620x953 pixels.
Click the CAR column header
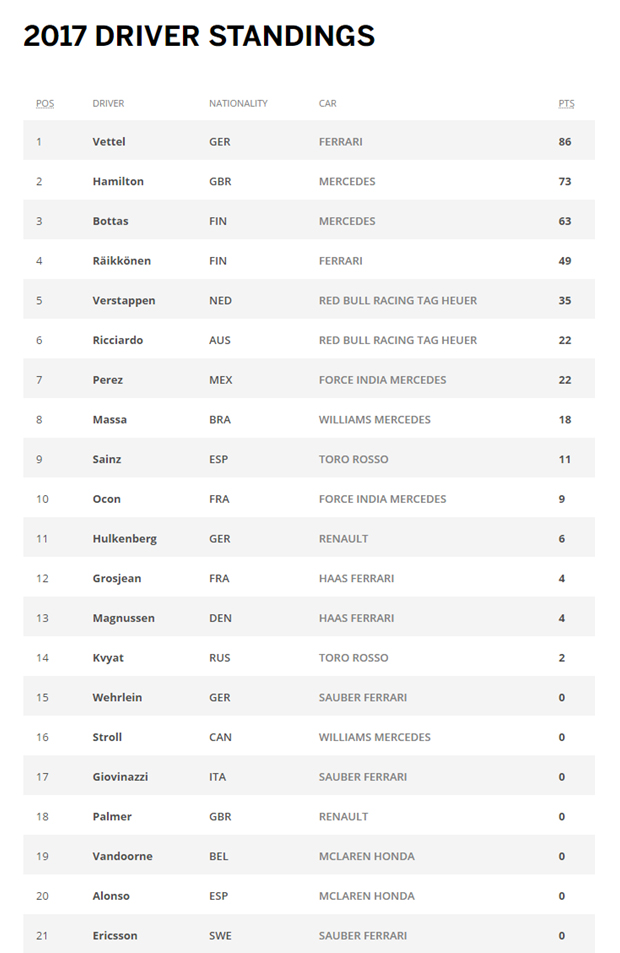[327, 103]
